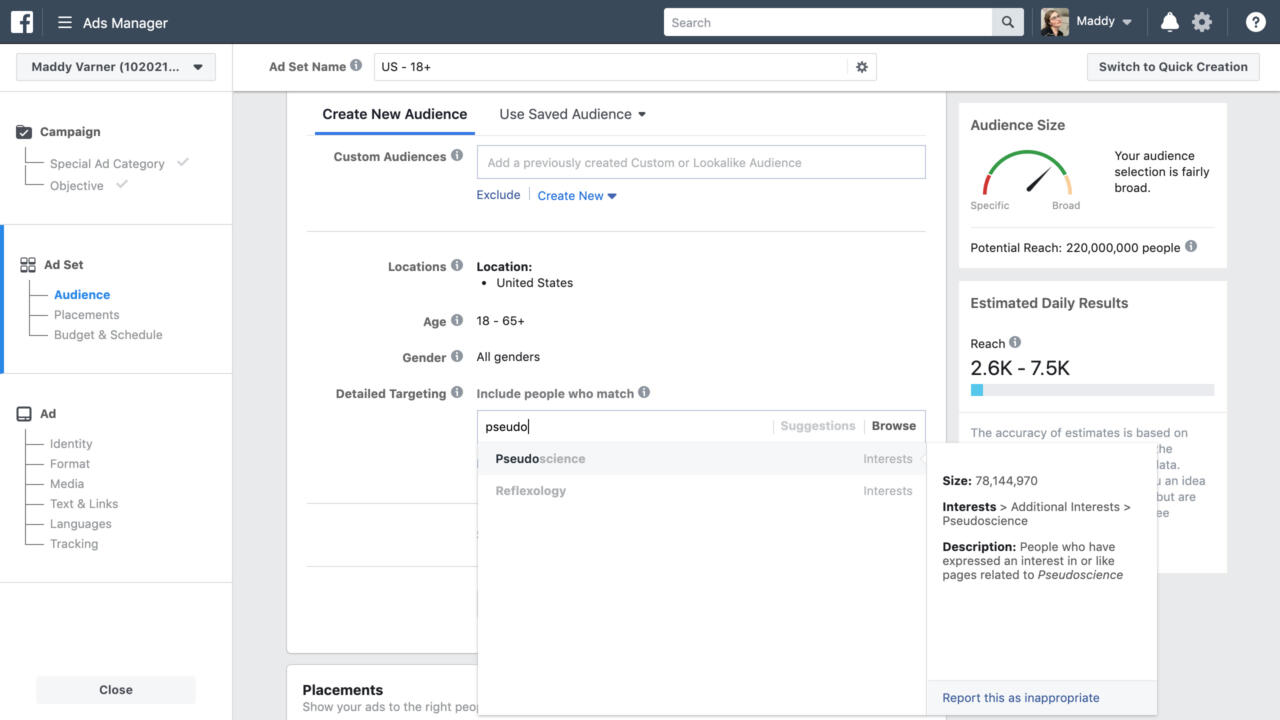1280x720 pixels.
Task: Click info icon beside Custom Audiences
Action: tap(457, 156)
